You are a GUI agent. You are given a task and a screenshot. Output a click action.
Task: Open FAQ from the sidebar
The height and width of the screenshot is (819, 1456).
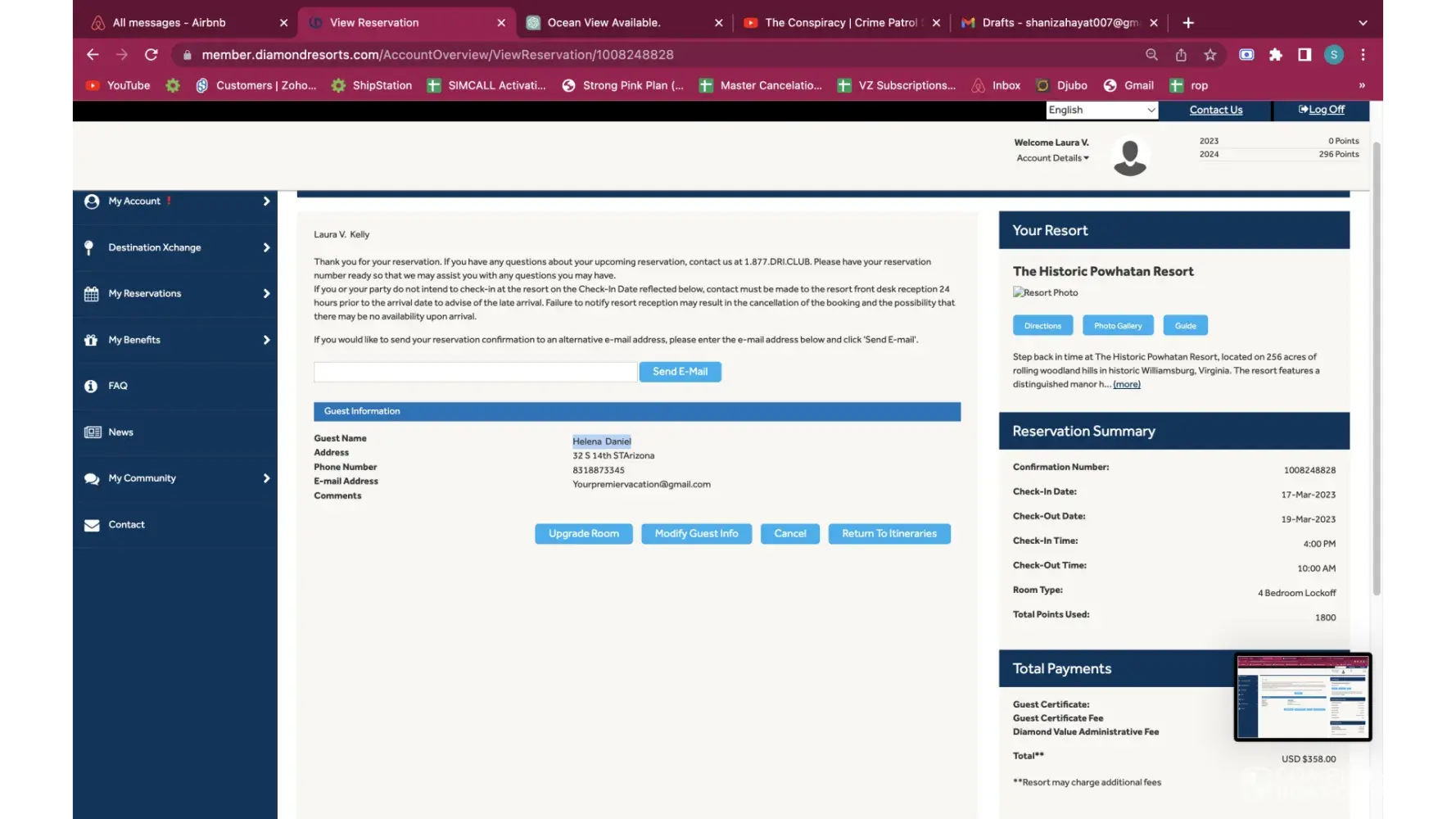point(175,386)
